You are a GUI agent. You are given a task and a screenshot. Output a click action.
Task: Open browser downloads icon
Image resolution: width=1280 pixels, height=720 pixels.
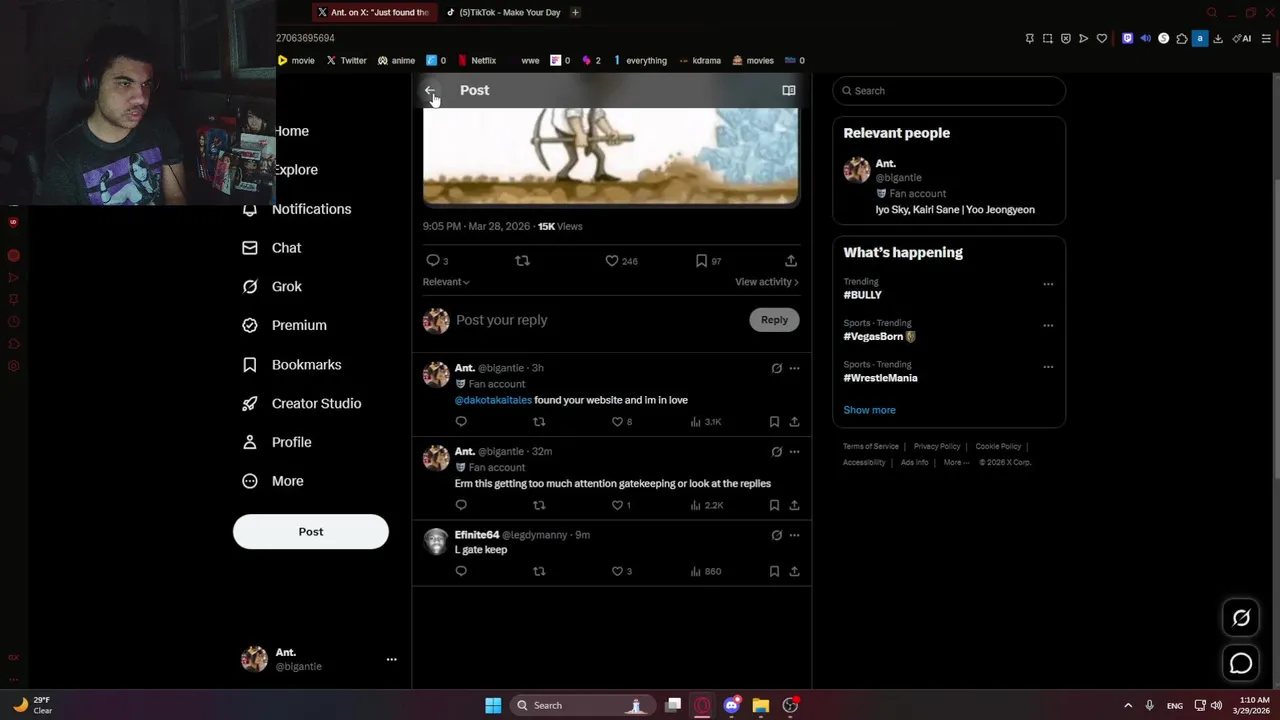point(1218,38)
